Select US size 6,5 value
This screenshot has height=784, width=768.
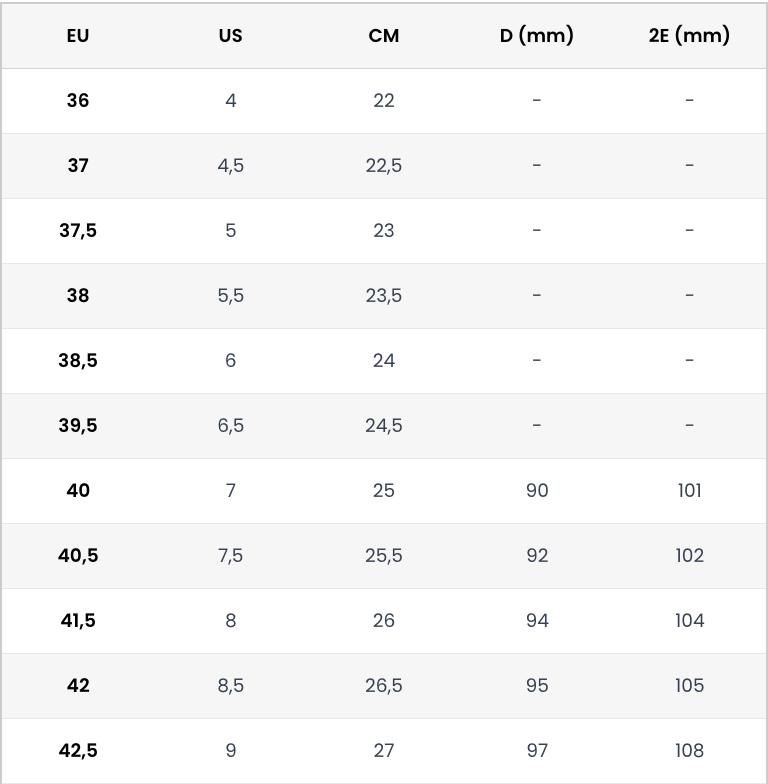[x=230, y=425]
